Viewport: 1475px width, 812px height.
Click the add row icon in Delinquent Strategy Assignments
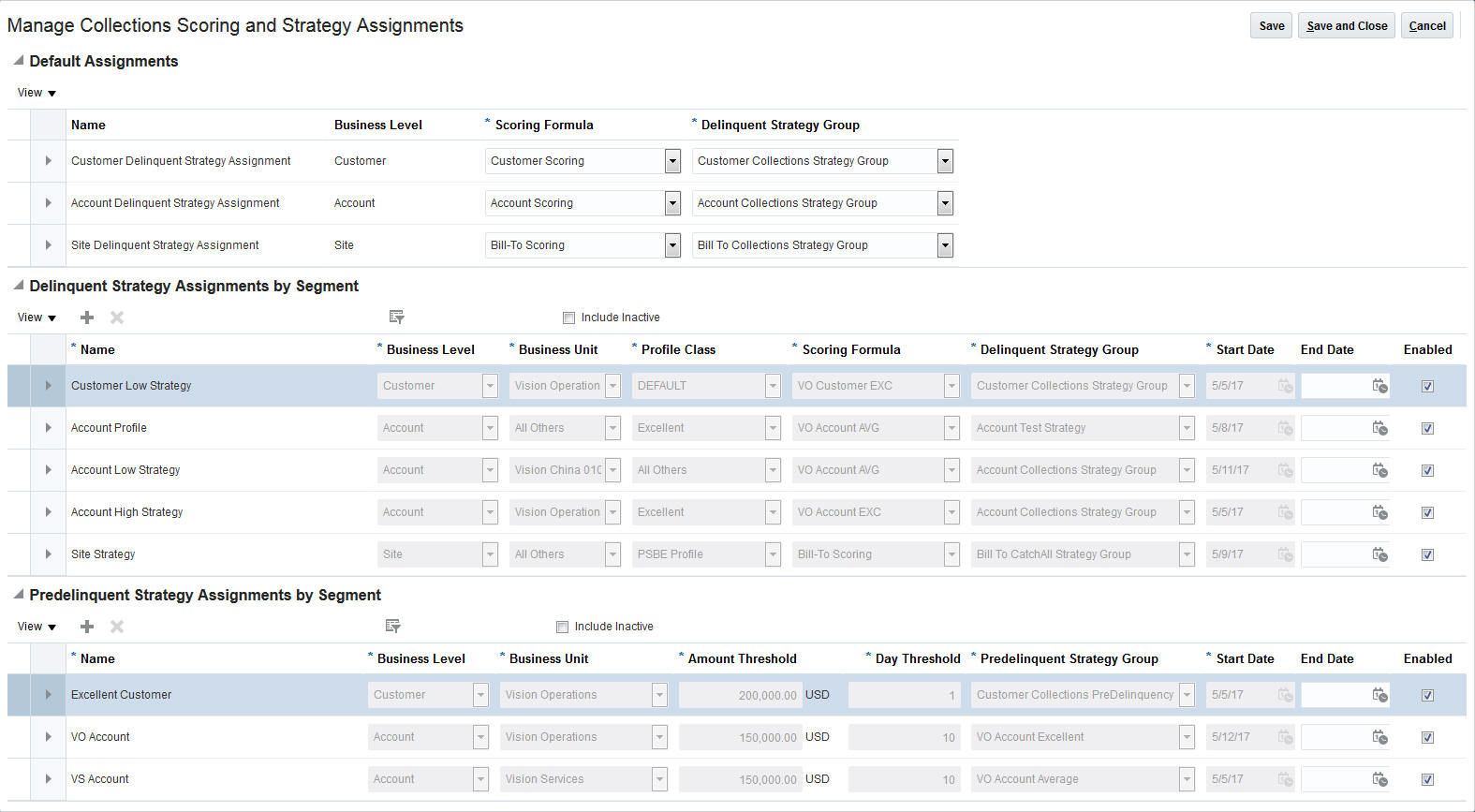pos(87,317)
